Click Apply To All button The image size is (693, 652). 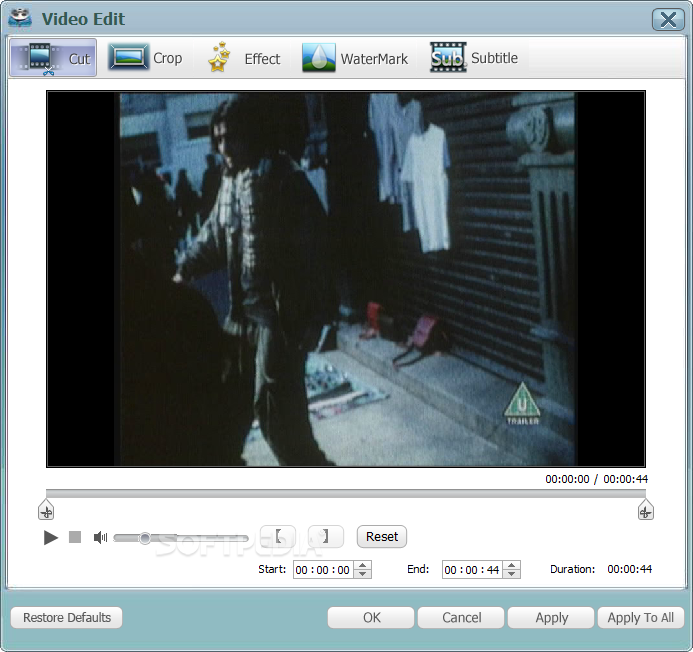coord(641,618)
